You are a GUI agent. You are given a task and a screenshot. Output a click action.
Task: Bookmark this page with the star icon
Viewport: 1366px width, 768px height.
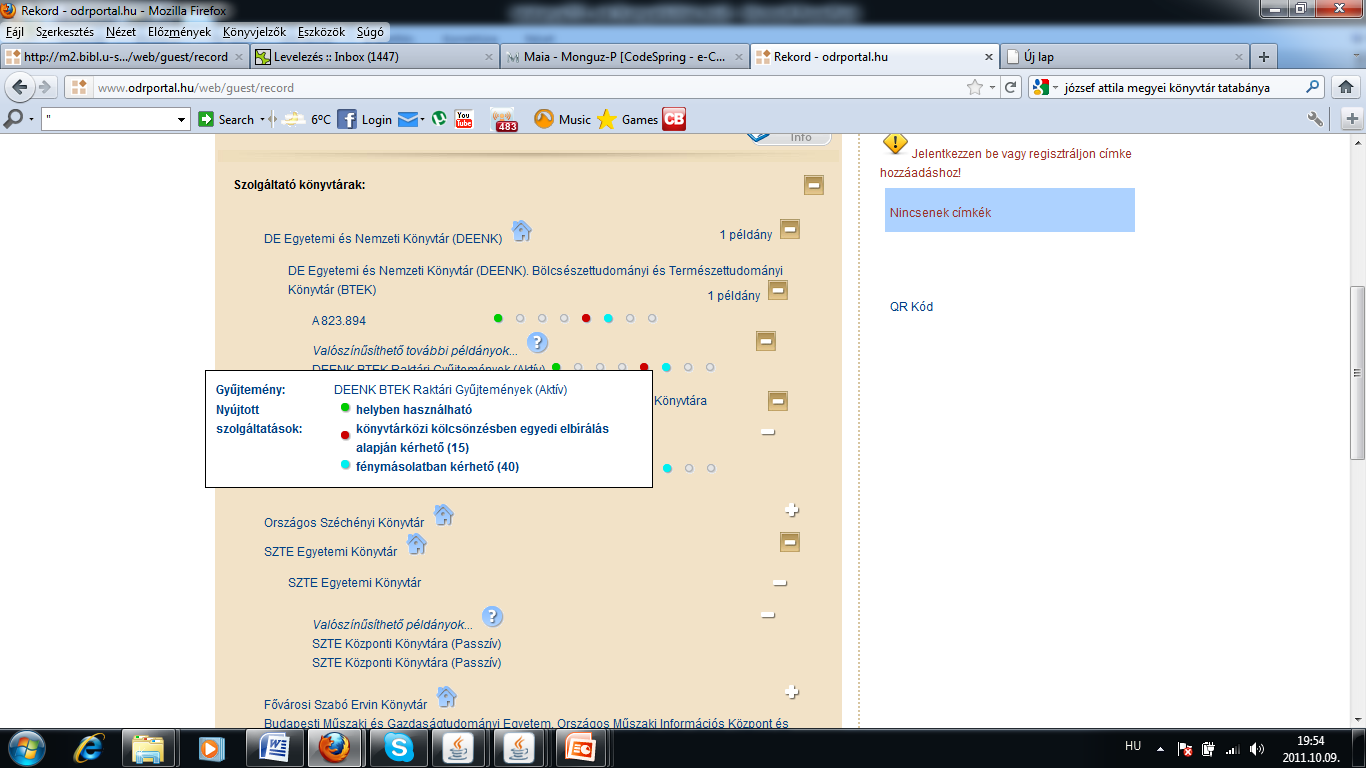point(974,88)
